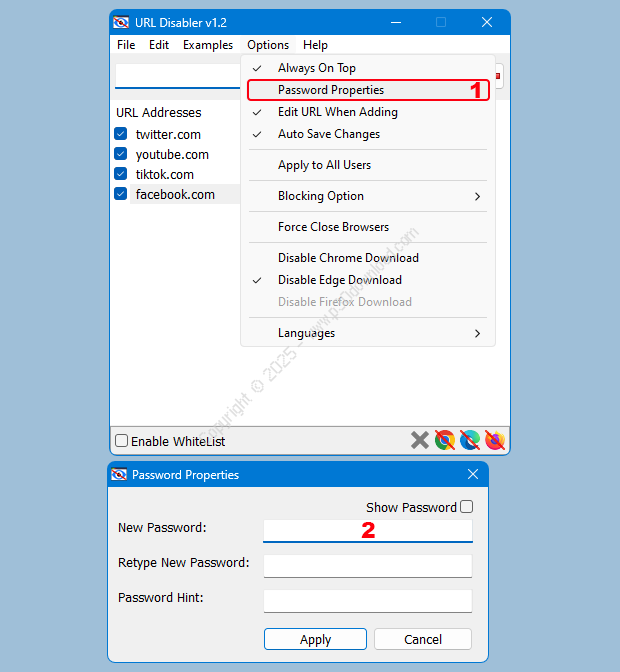Expand the Blocking Option submenu
The width and height of the screenshot is (620, 672).
[x=368, y=196]
